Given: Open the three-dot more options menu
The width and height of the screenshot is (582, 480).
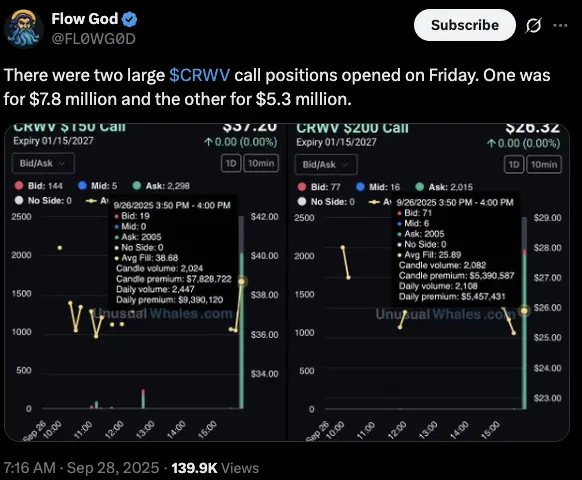Looking at the screenshot, I should click(x=560, y=25).
